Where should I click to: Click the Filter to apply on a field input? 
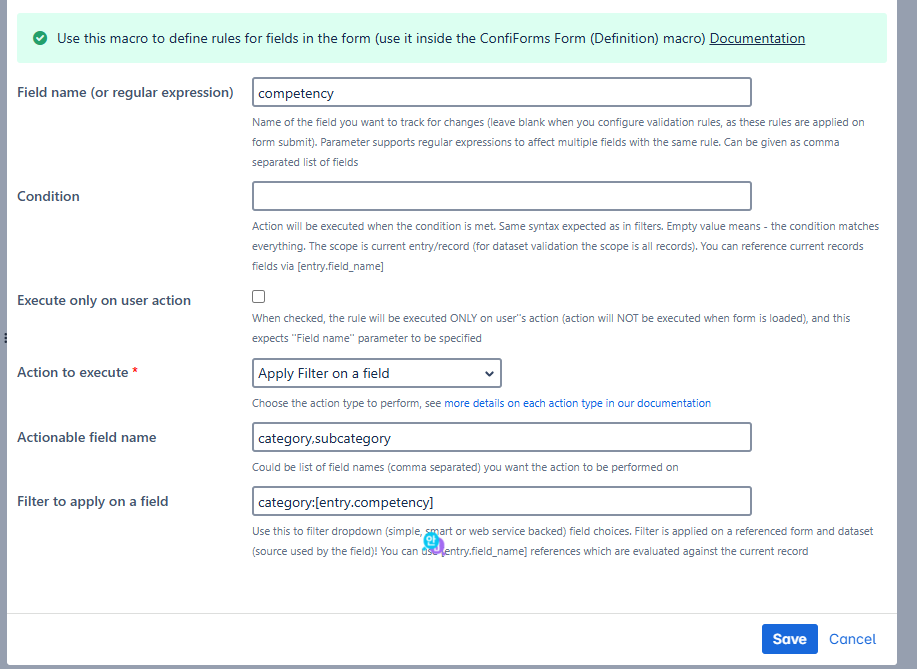coord(502,501)
